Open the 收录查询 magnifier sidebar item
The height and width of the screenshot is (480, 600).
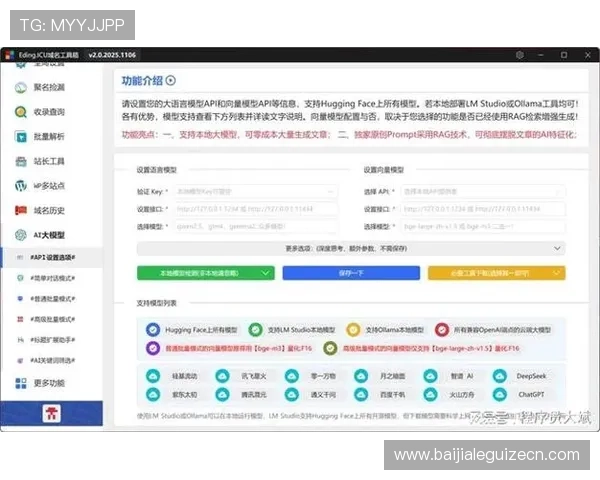click(40, 112)
